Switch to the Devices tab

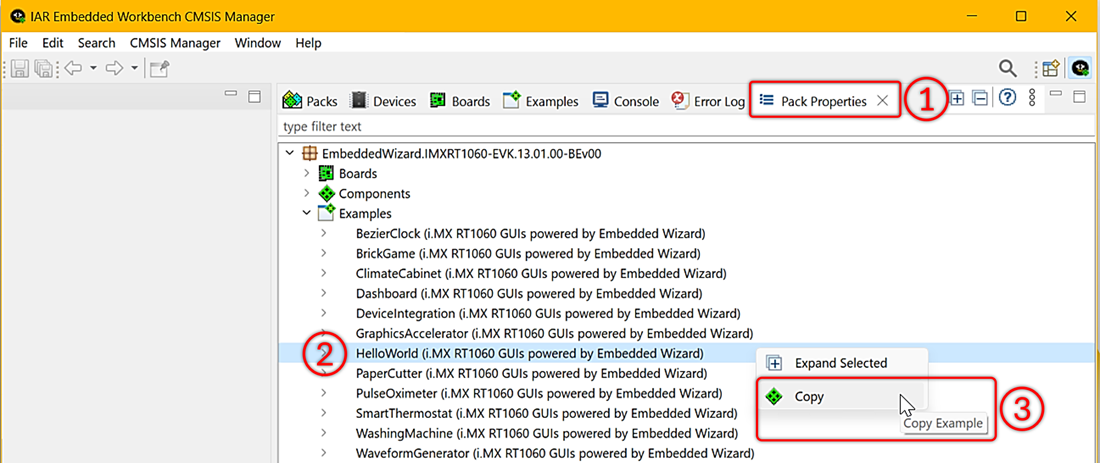point(383,101)
